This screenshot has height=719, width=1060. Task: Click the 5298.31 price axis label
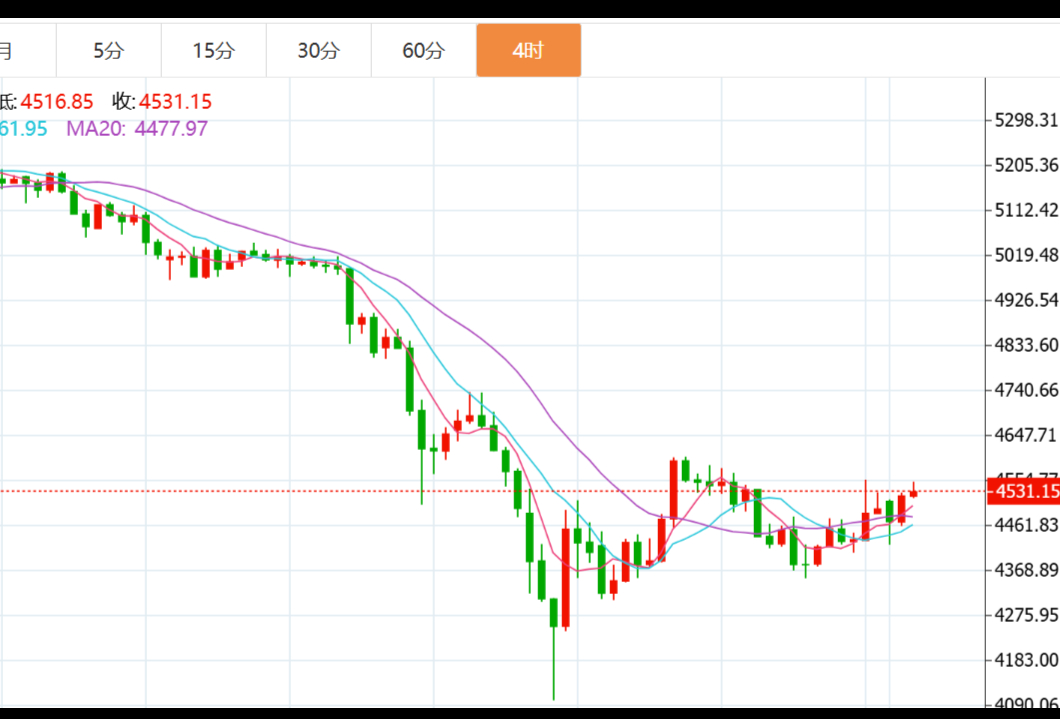click(x=1026, y=120)
